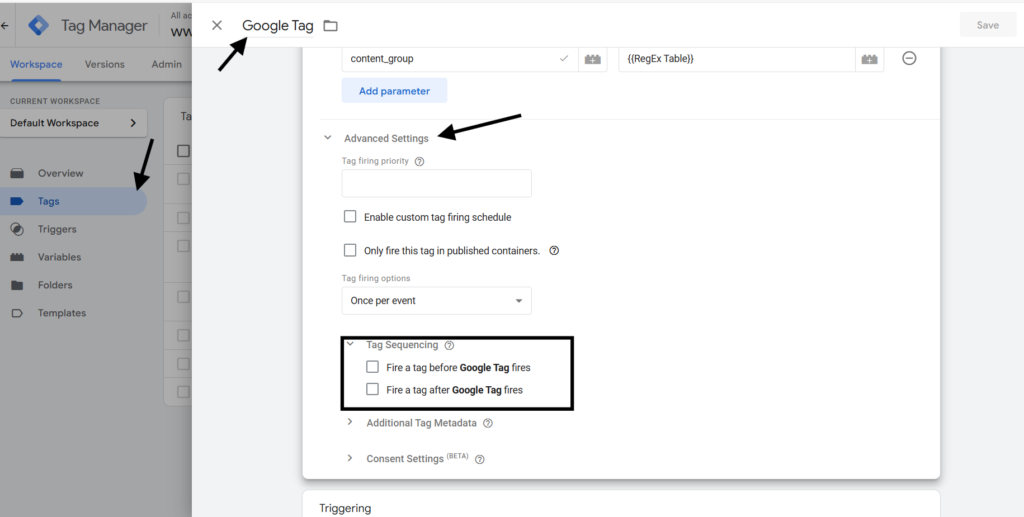Open help icon for Tag Sequencing
This screenshot has height=517, width=1024.
pos(449,345)
